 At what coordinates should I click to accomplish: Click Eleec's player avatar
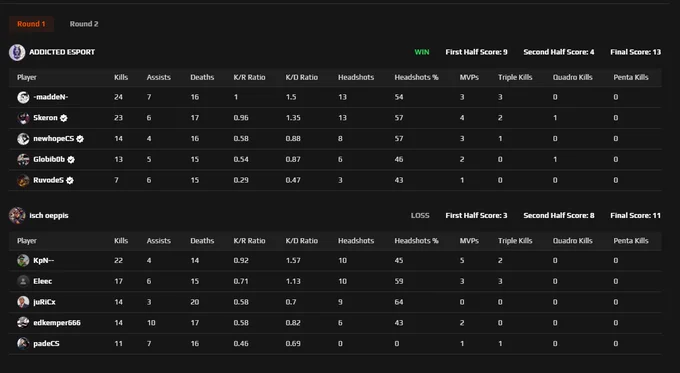tap(23, 281)
